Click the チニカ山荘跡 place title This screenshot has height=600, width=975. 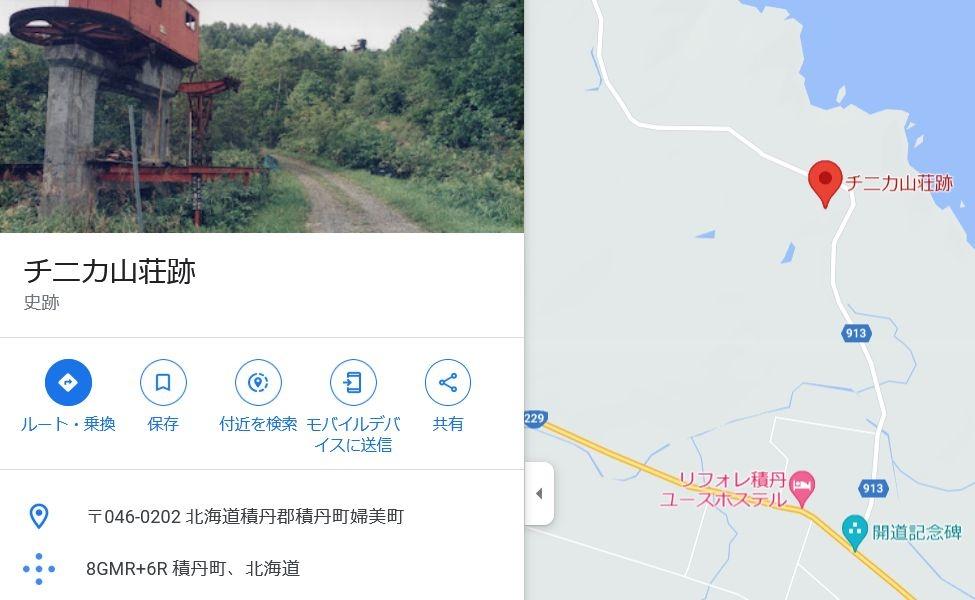point(110,272)
